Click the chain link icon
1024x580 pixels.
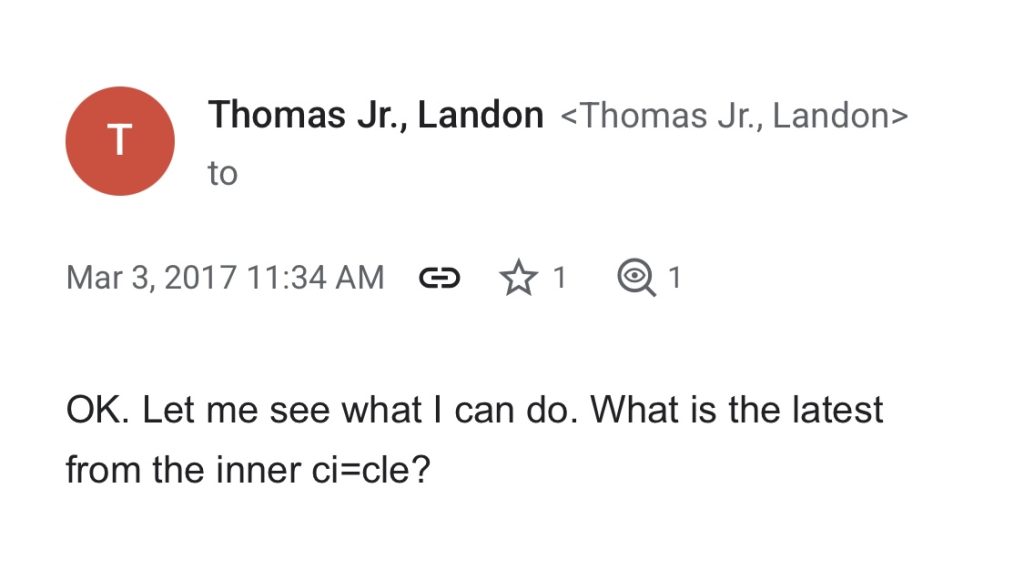coord(439,277)
